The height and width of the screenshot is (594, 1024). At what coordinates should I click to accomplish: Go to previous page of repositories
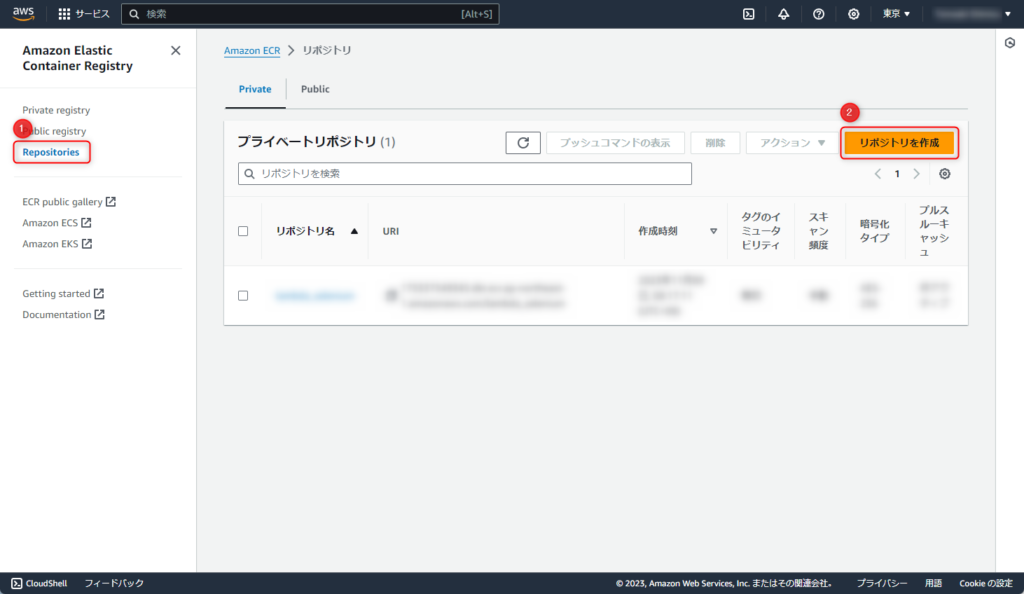[x=878, y=174]
